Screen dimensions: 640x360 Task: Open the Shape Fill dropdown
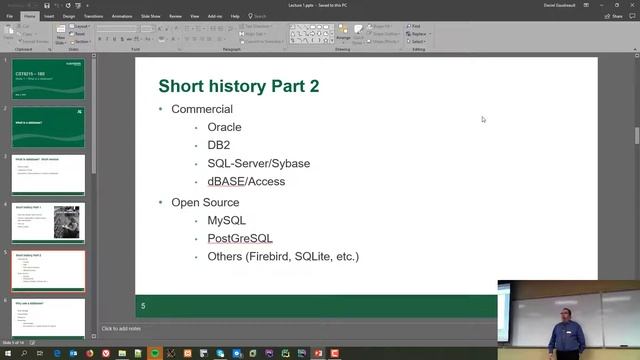coord(380,26)
